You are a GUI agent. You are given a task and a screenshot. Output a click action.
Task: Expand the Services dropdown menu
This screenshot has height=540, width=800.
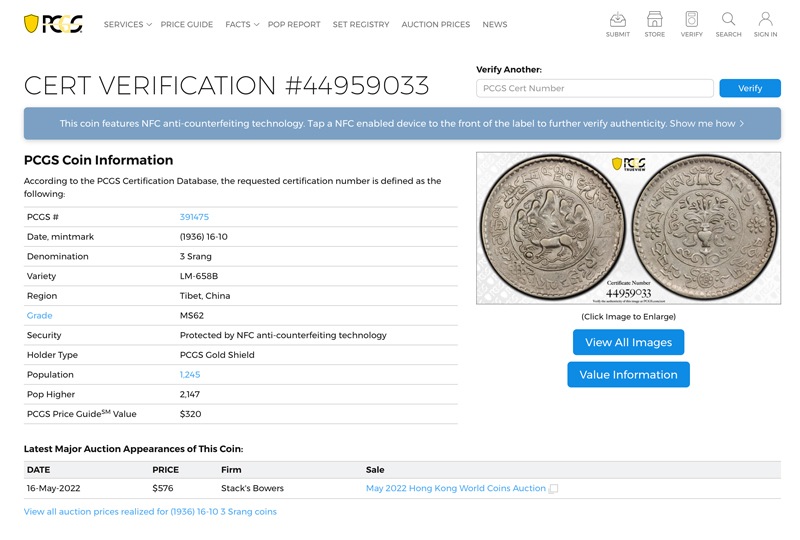pyautogui.click(x=127, y=24)
